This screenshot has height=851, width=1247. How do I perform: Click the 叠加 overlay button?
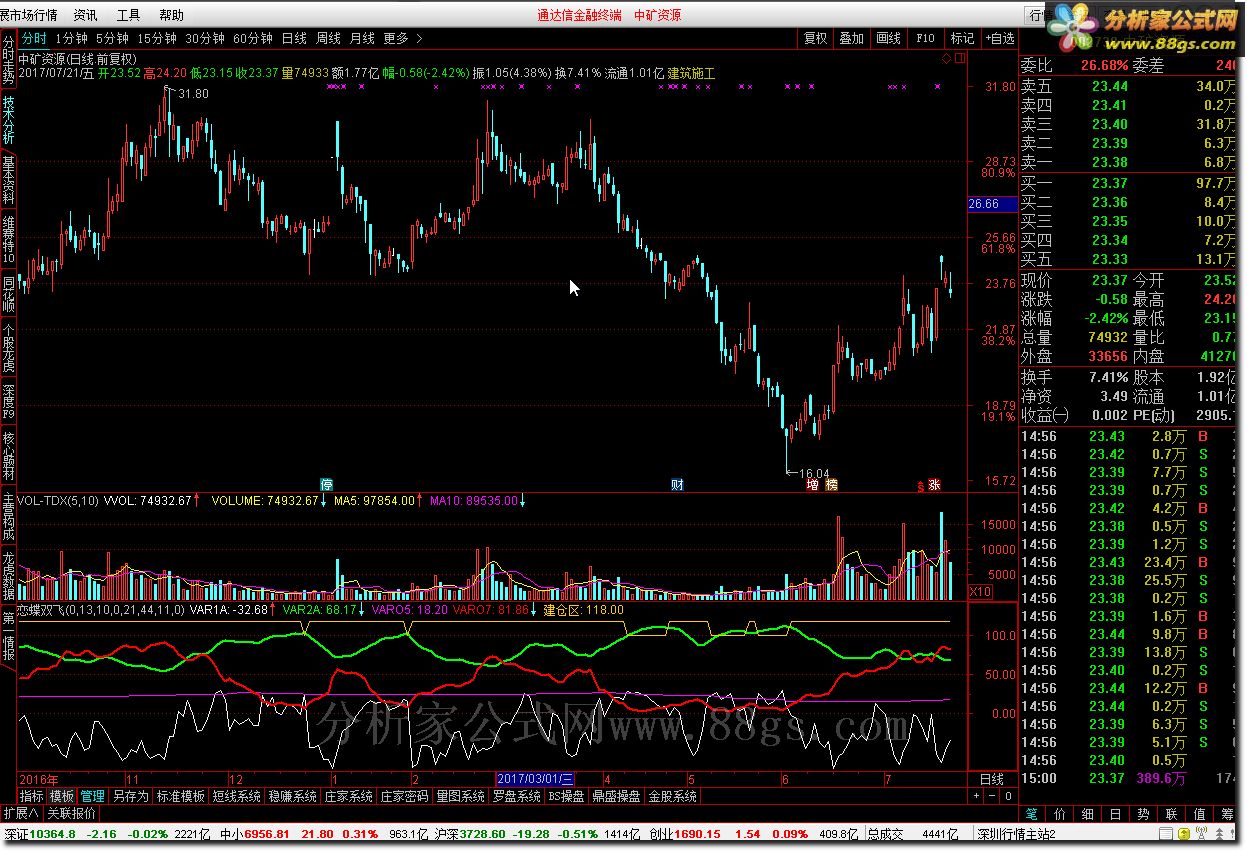coord(851,39)
